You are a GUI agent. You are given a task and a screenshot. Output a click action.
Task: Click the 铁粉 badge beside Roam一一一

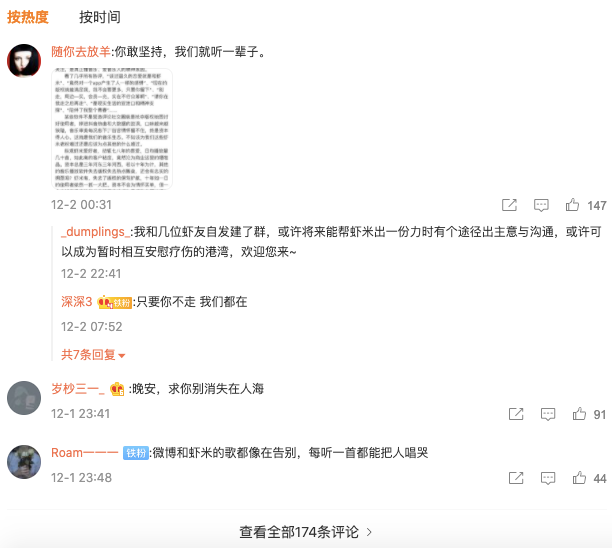(136, 453)
